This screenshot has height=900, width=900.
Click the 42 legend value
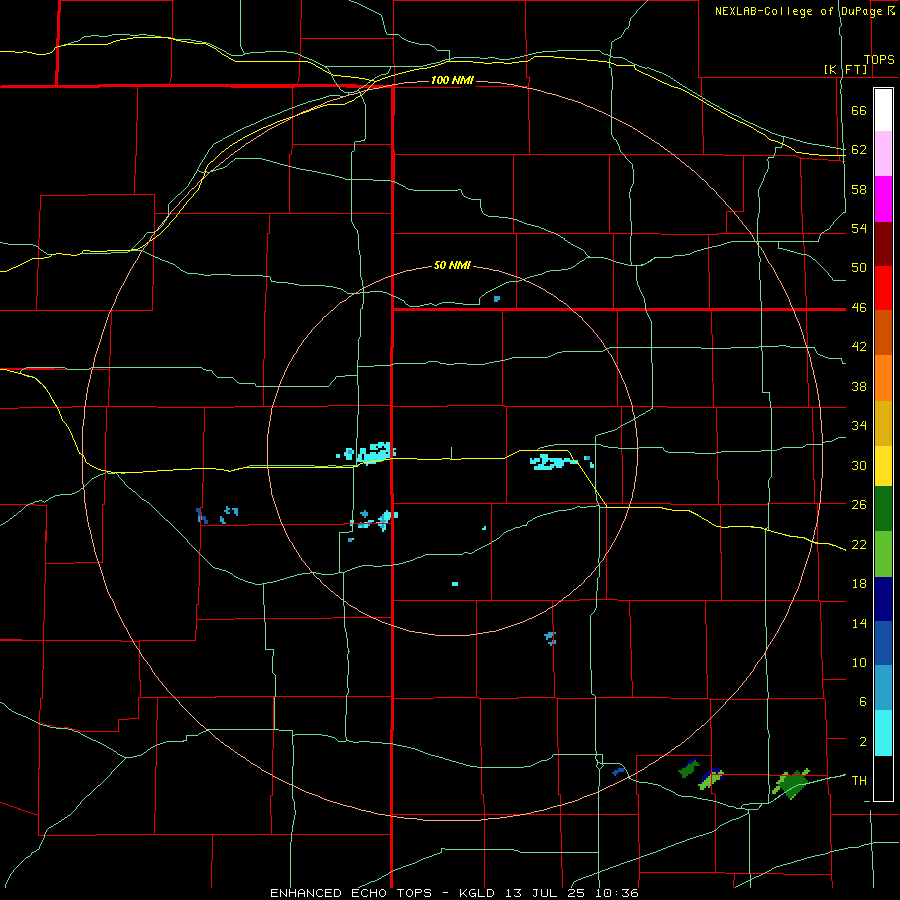859,347
